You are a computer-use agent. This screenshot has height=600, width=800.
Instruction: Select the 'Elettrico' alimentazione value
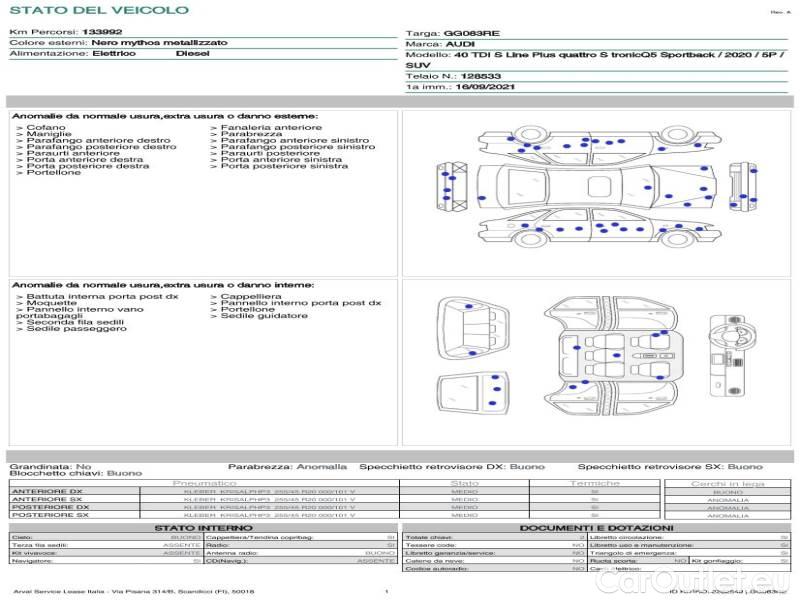(114, 53)
